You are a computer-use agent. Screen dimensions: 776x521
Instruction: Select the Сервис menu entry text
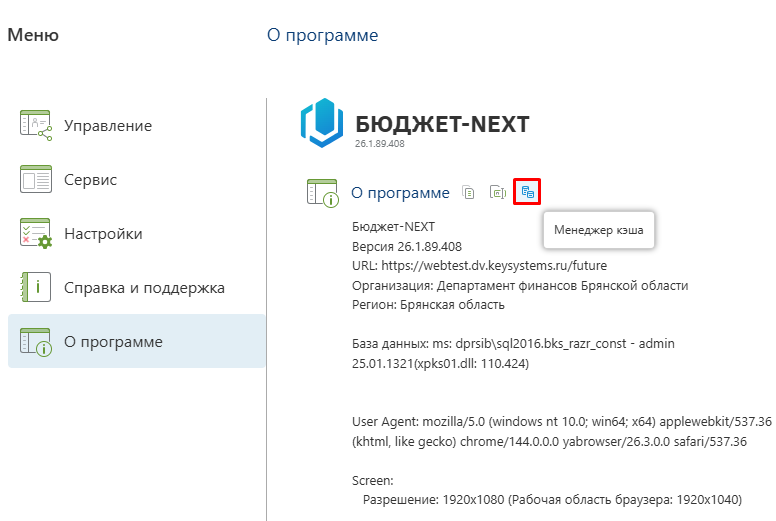point(91,180)
